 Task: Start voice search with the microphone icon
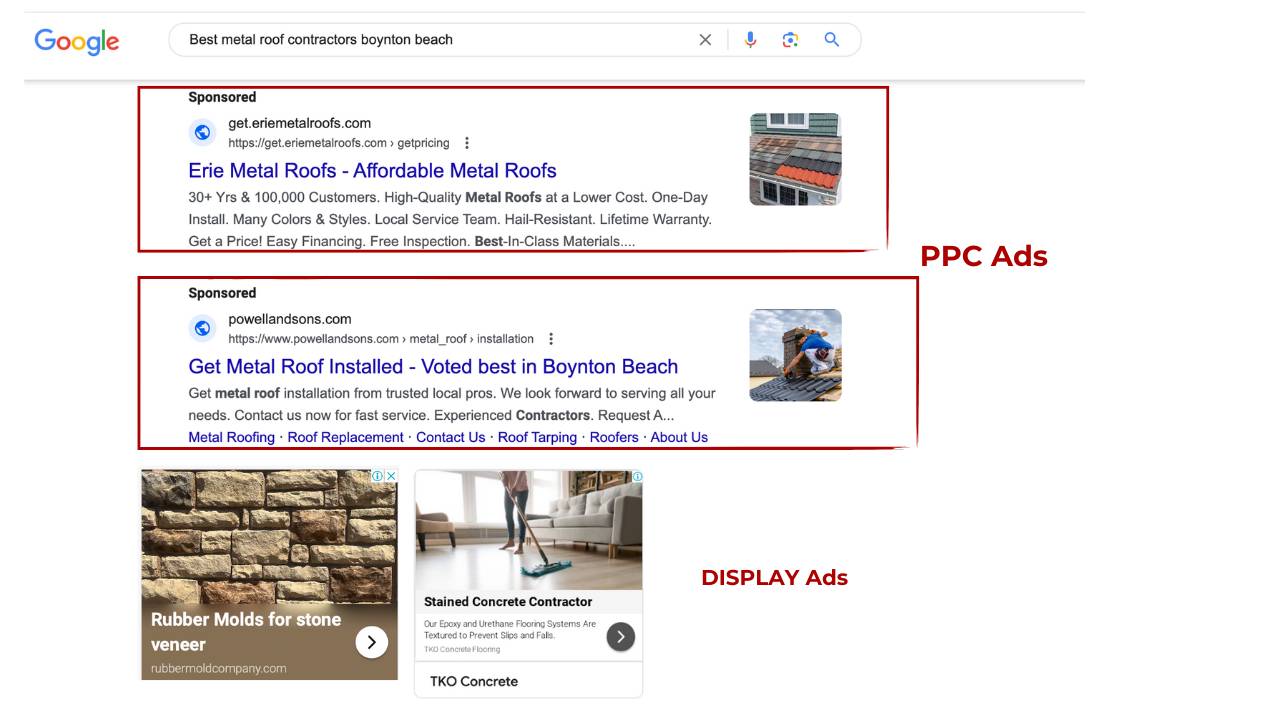point(750,40)
